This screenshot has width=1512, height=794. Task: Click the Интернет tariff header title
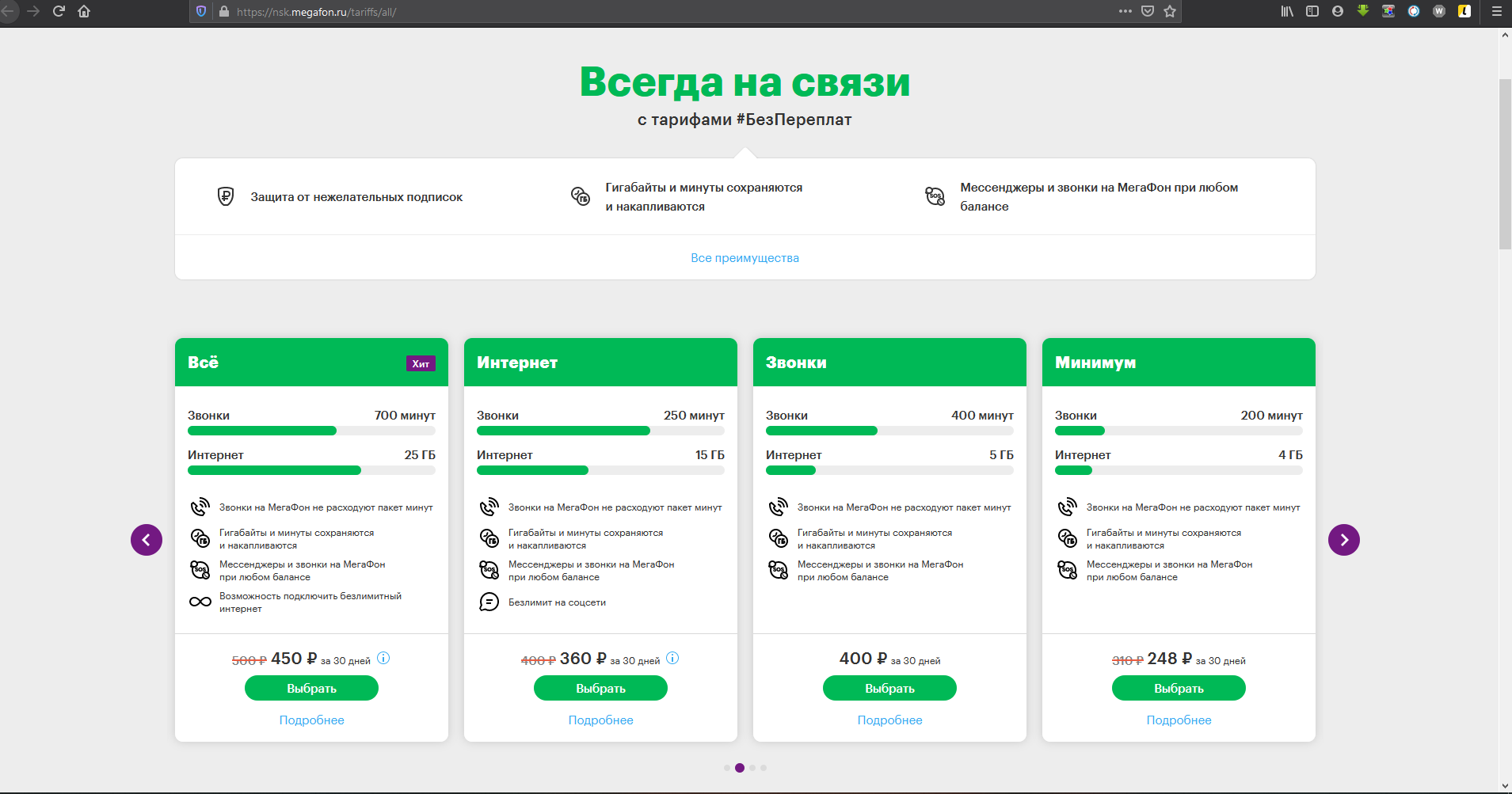point(517,363)
